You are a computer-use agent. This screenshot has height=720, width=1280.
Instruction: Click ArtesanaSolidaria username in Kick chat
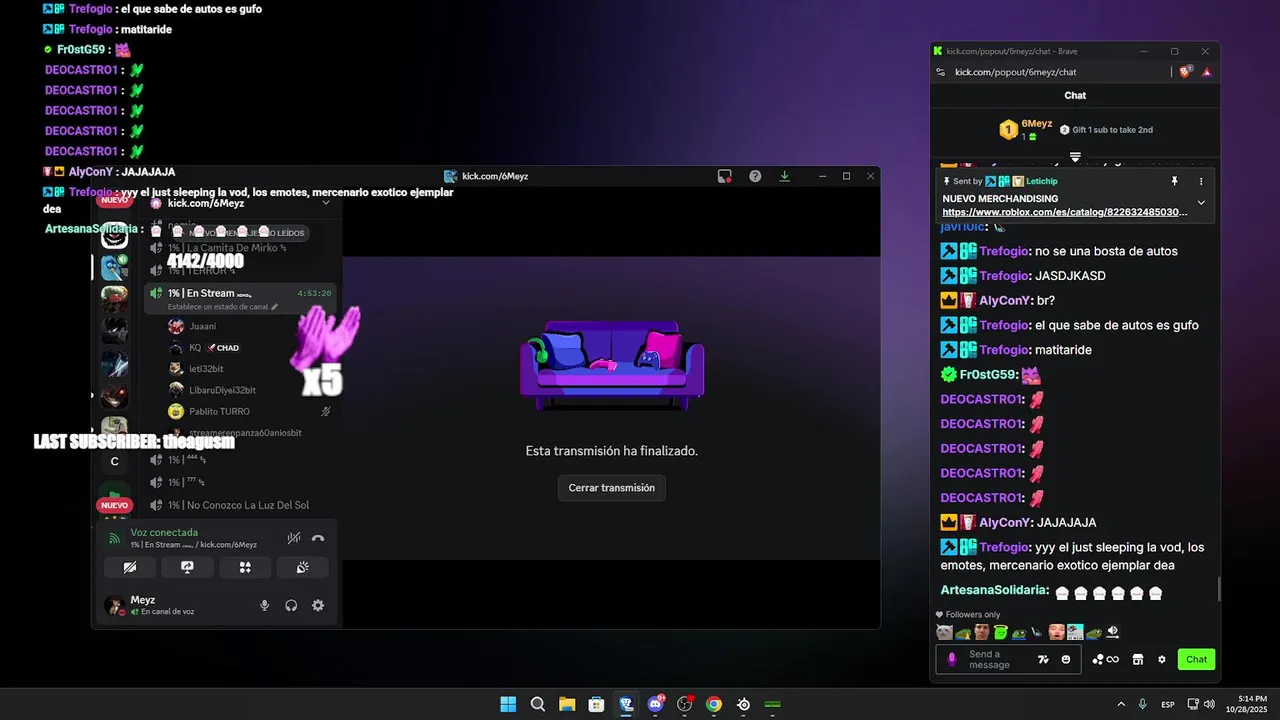point(994,591)
